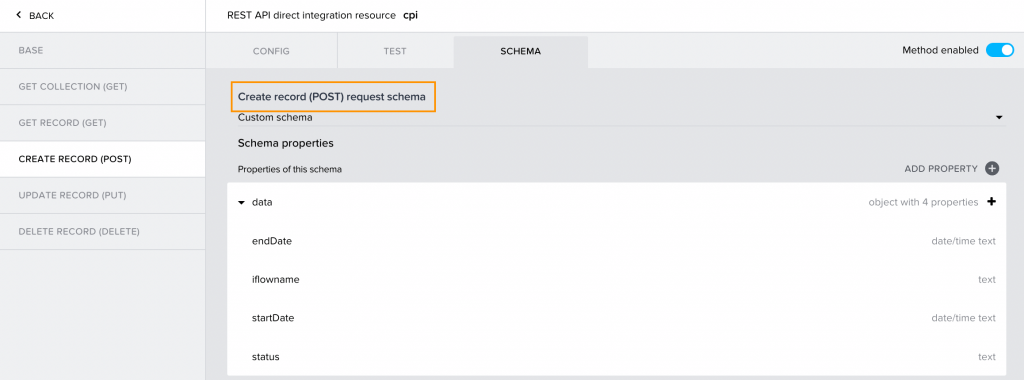Select GET RECORD (GET) method
This screenshot has height=380, width=1024.
(103, 123)
